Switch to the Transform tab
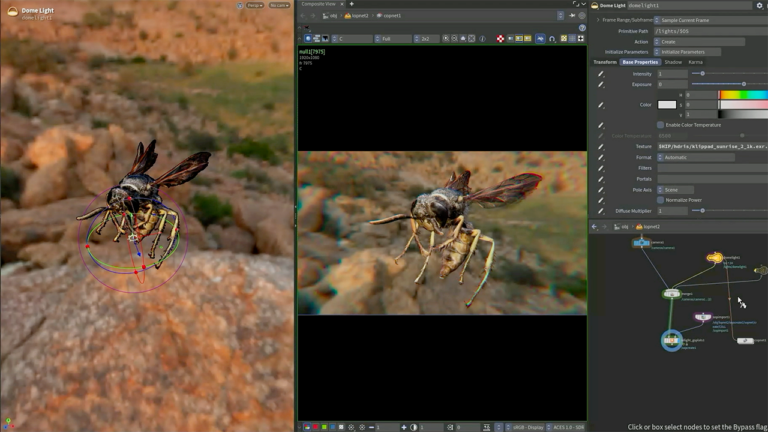The image size is (768, 432). click(x=605, y=62)
